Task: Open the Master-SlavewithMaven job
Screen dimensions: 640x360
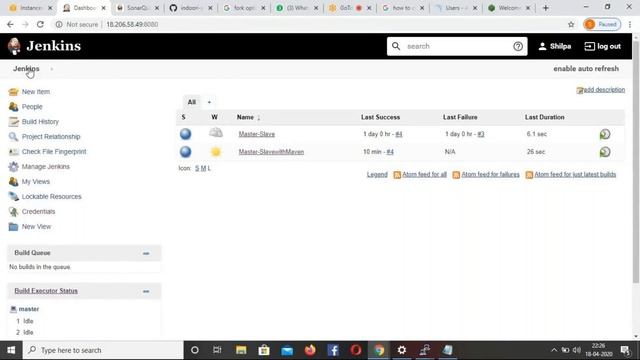Action: pos(271,152)
